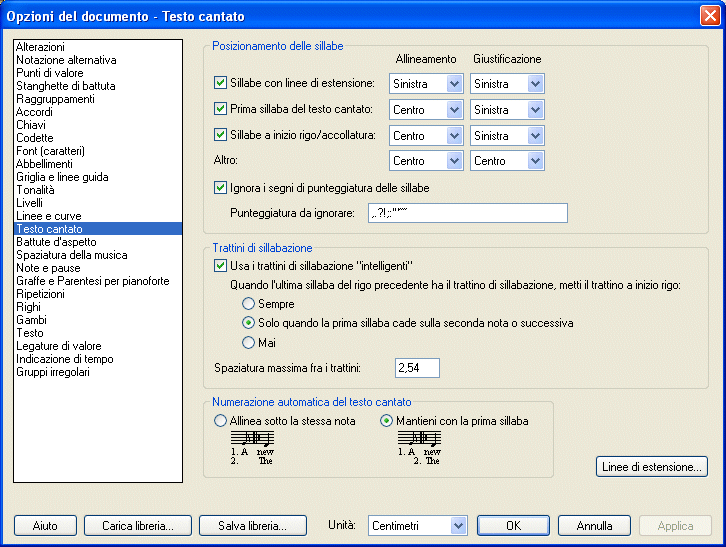Click the 'Punteggiatura da ignorare' text field
Image resolution: width=726 pixels, height=547 pixels.
coord(466,213)
